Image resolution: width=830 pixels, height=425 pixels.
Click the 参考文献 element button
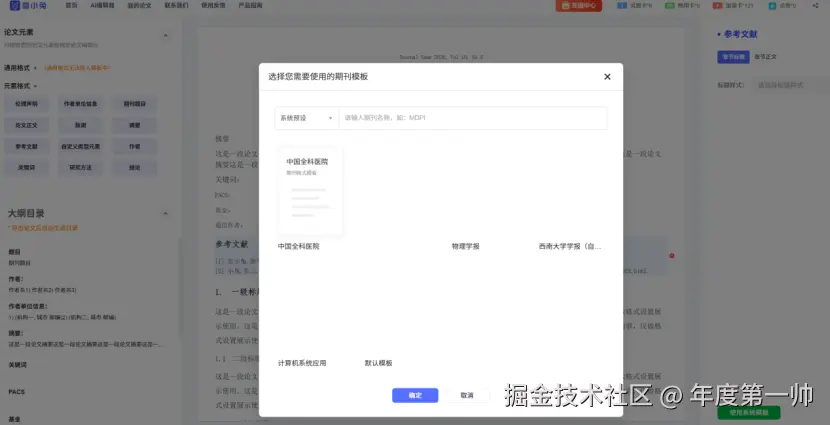[26, 147]
